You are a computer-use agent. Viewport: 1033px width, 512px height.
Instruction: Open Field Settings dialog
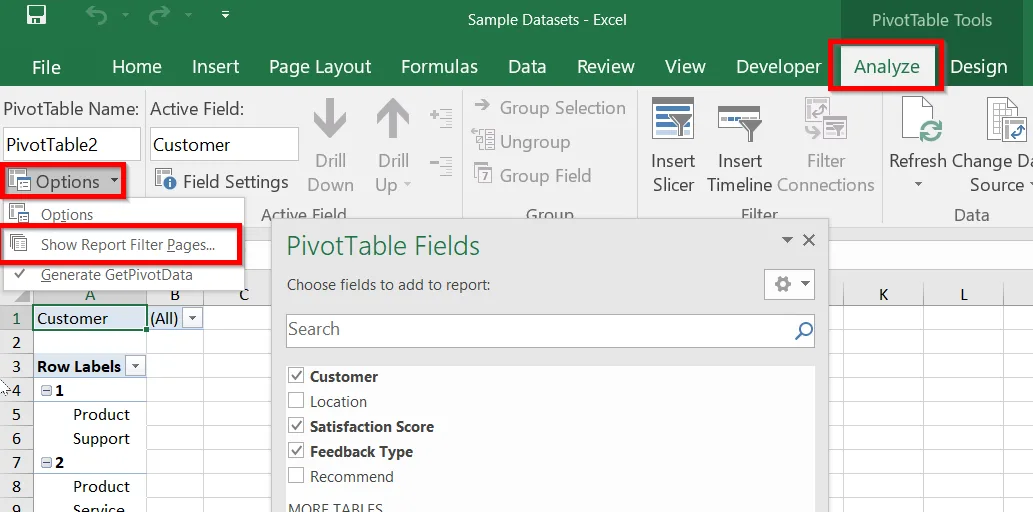pos(222,181)
